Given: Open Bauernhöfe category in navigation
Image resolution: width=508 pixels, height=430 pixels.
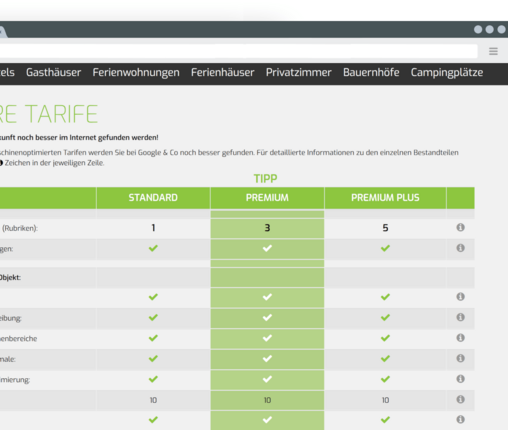Looking at the screenshot, I should (371, 73).
